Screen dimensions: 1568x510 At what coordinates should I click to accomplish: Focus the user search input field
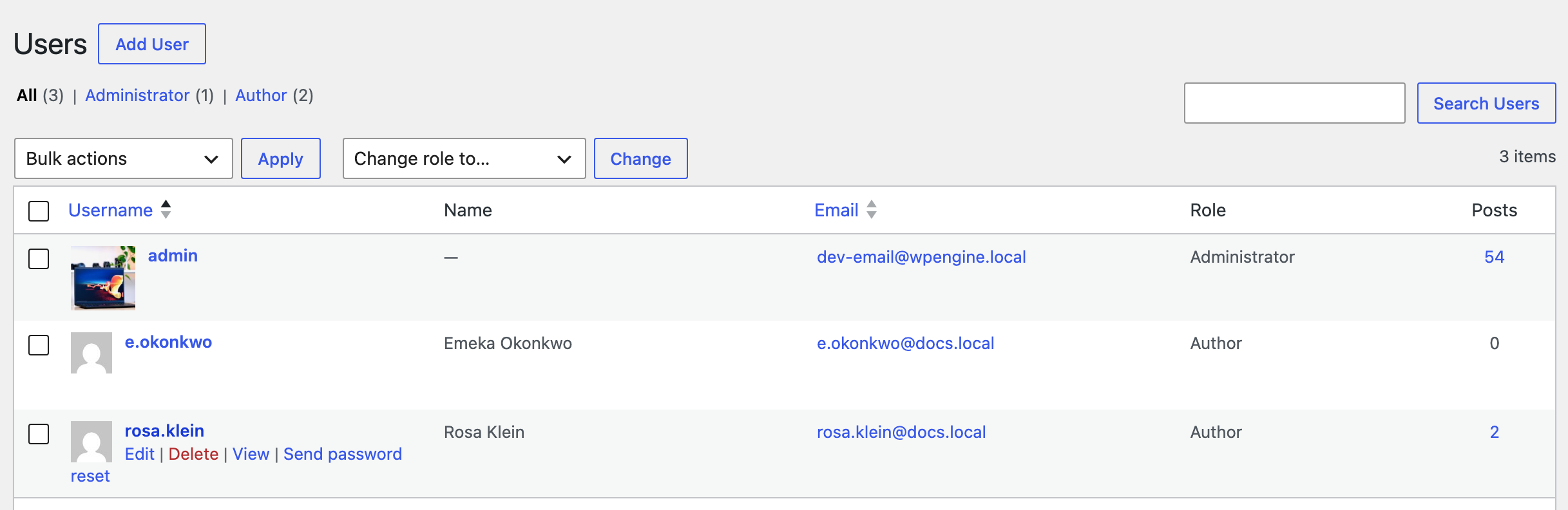tap(1294, 103)
